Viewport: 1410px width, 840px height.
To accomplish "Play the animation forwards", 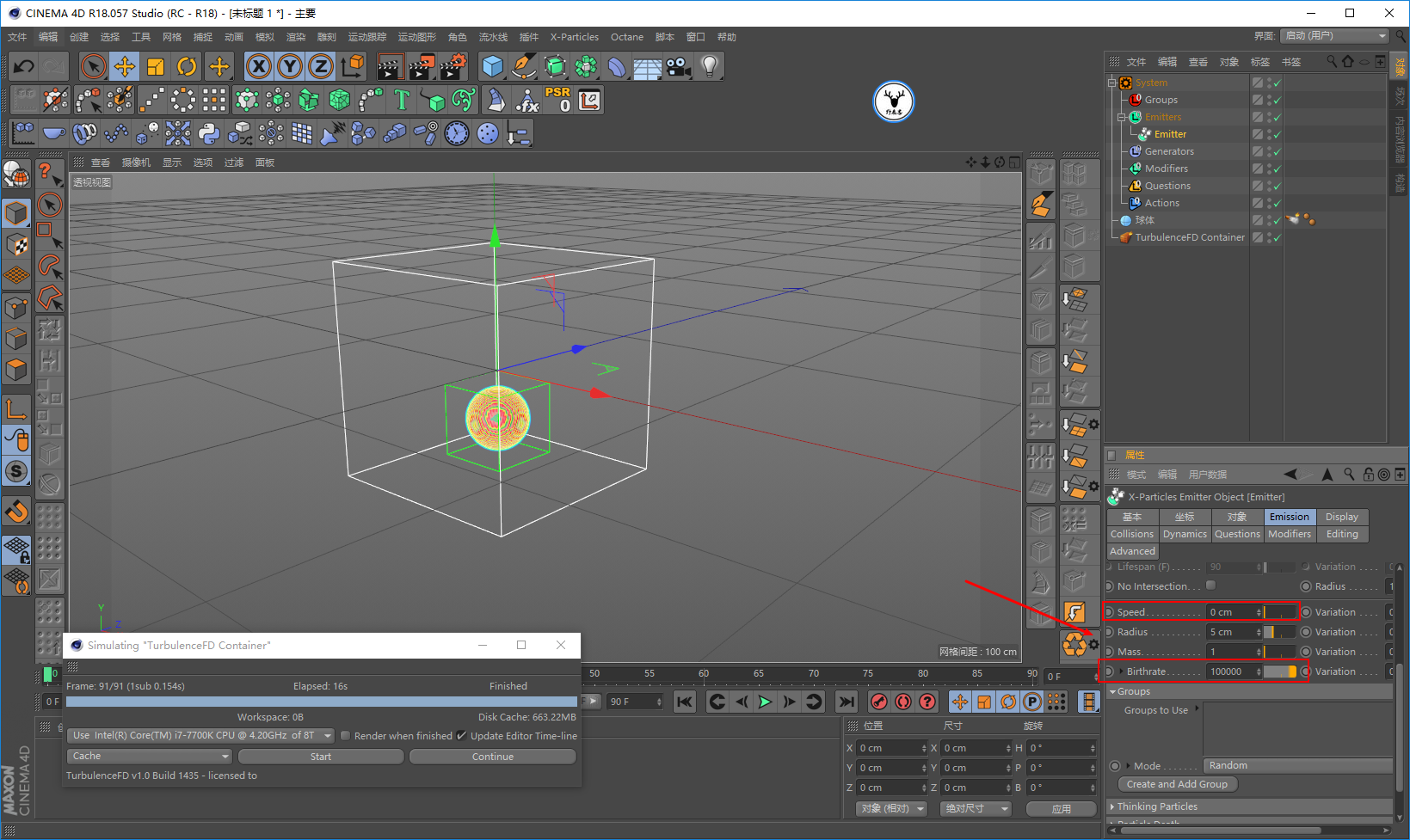I will point(765,702).
